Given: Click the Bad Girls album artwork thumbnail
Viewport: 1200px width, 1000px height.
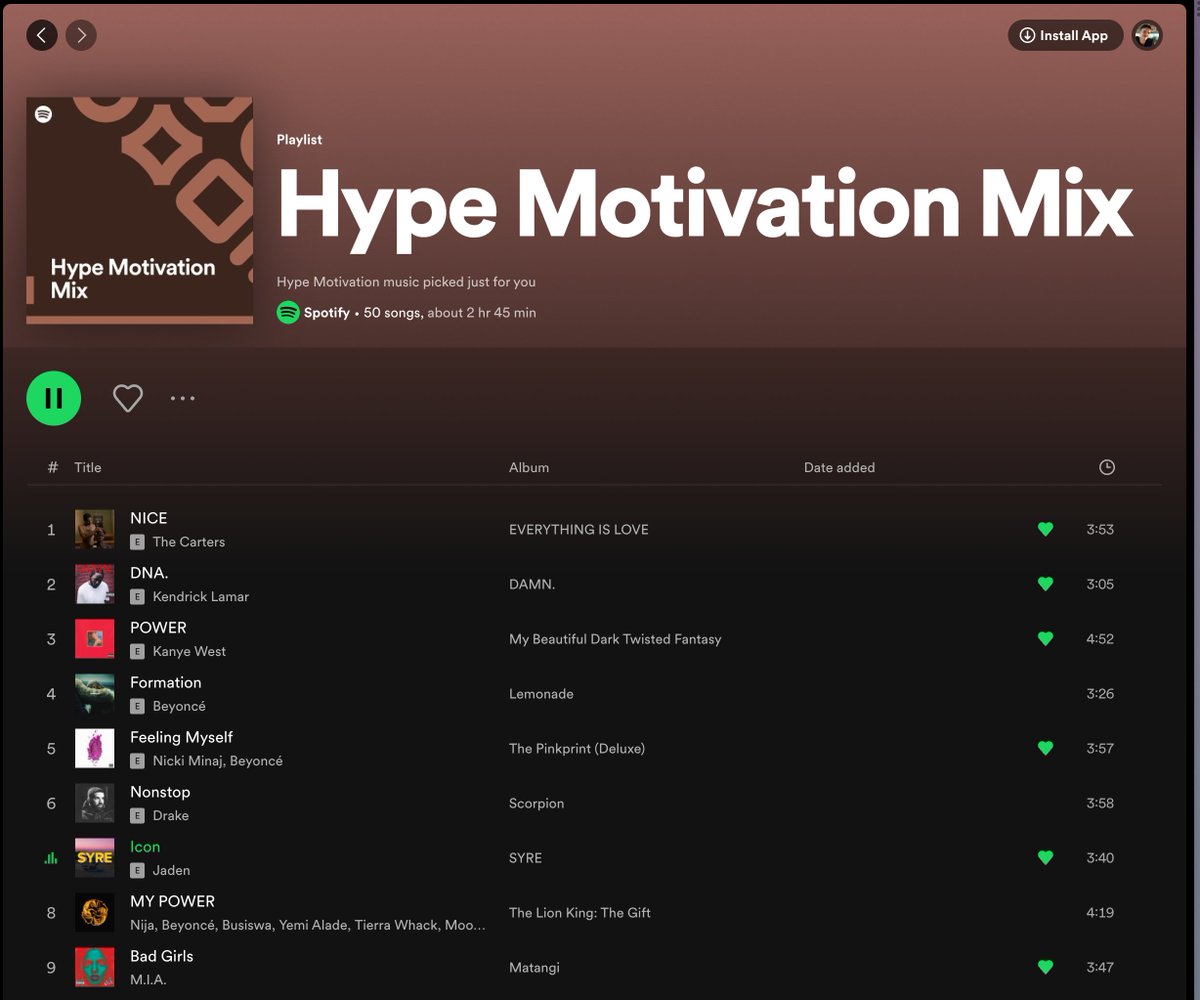Looking at the screenshot, I should click(94, 967).
